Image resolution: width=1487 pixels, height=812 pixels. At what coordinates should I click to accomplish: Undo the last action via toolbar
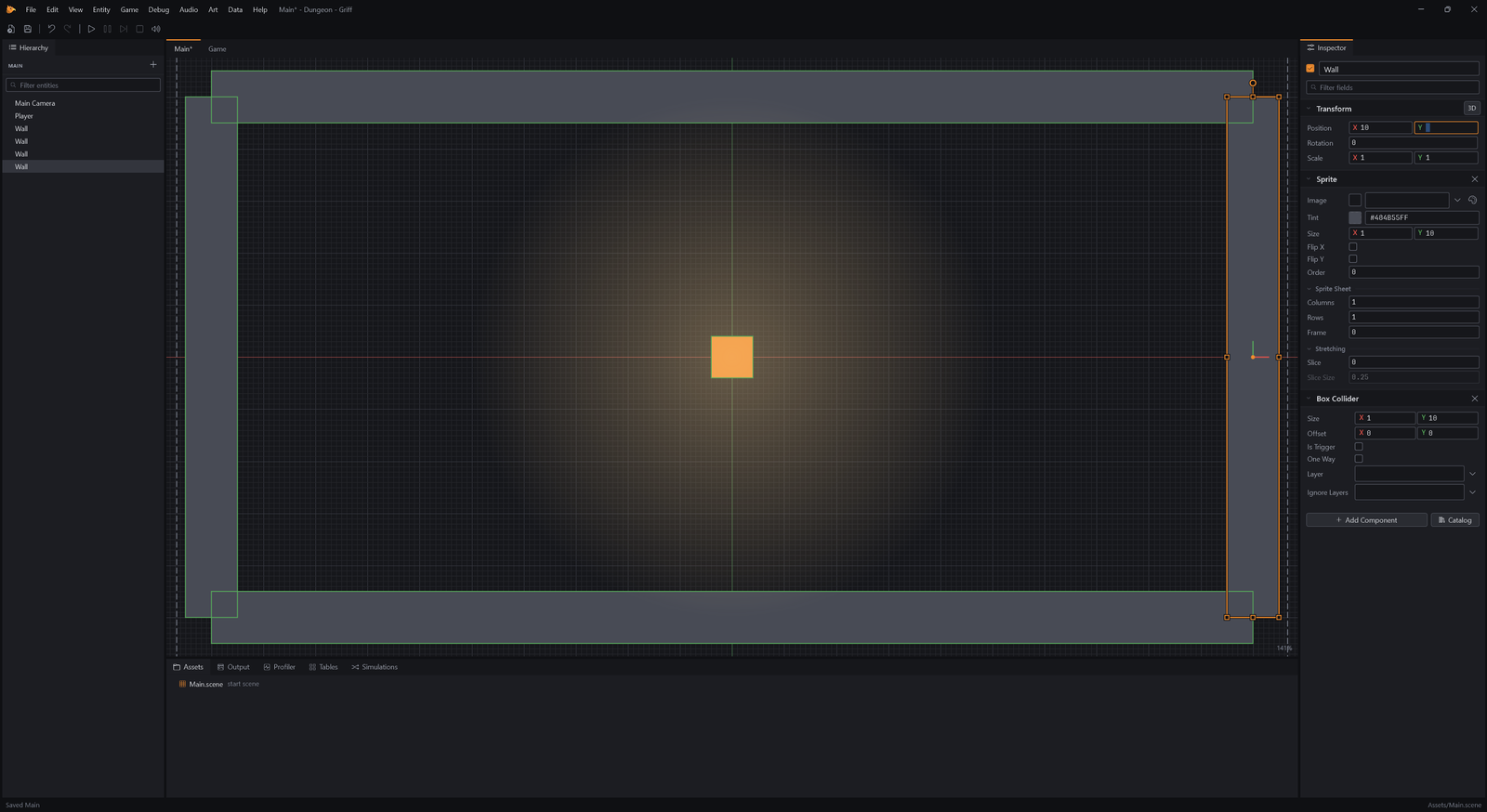[51, 29]
